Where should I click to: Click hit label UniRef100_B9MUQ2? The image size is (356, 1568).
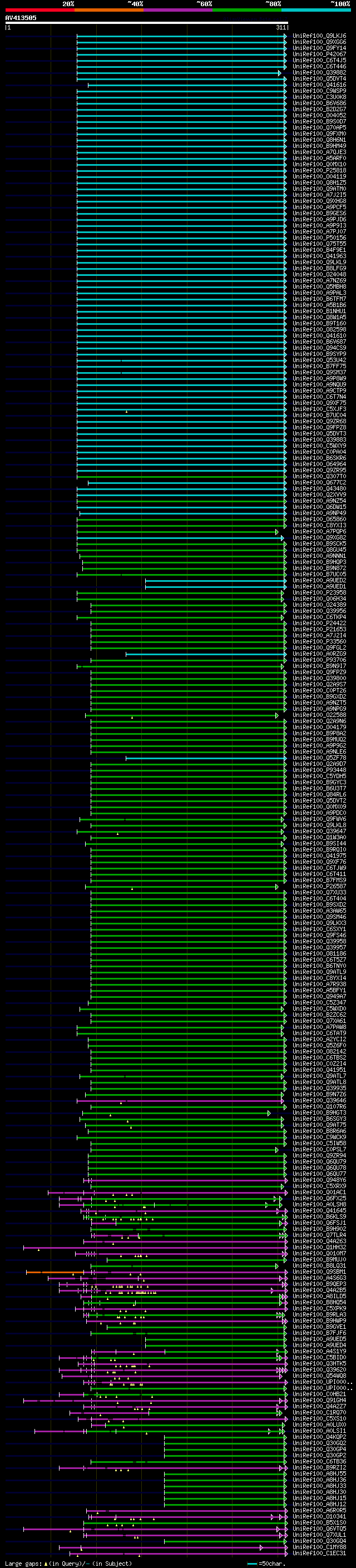pos(319,740)
